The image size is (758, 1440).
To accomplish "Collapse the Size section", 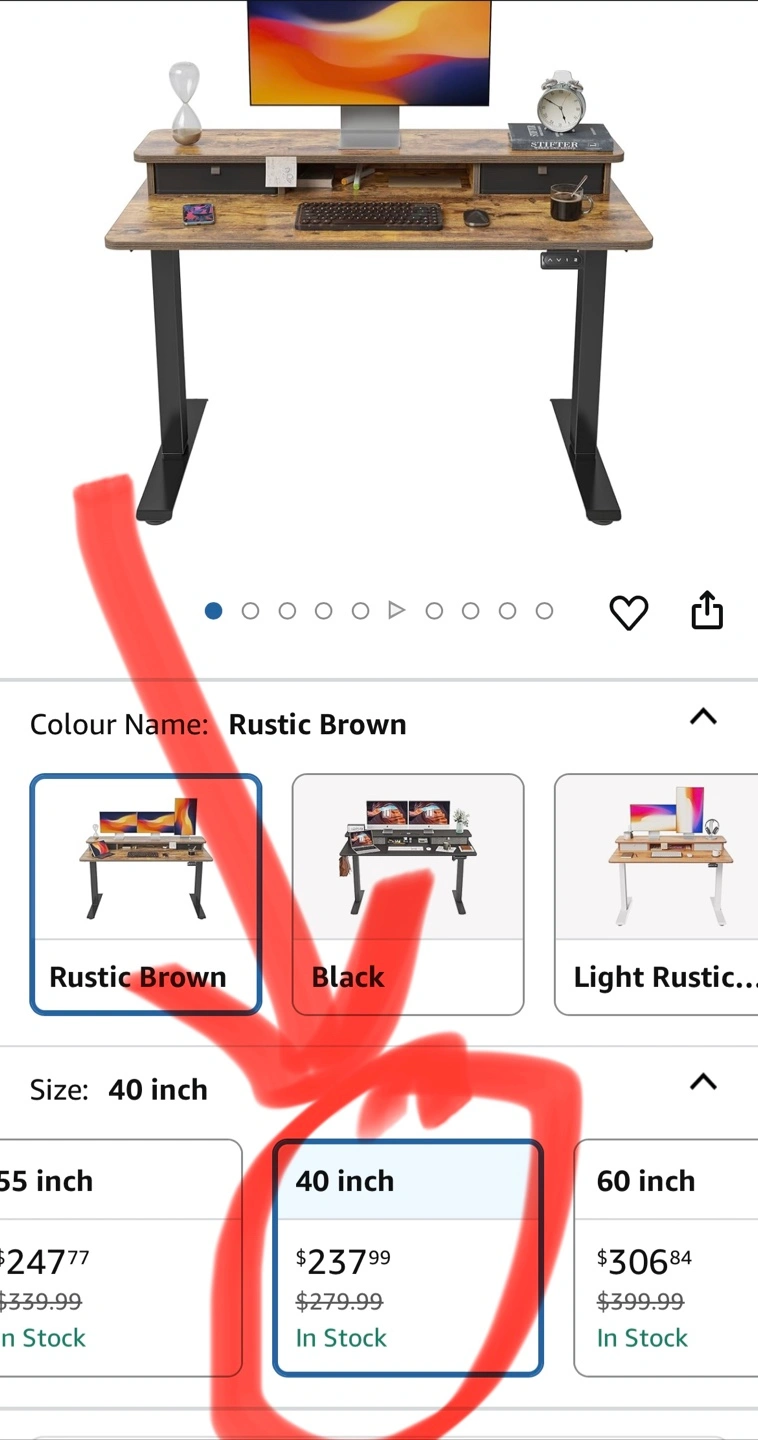I will pyautogui.click(x=704, y=1082).
